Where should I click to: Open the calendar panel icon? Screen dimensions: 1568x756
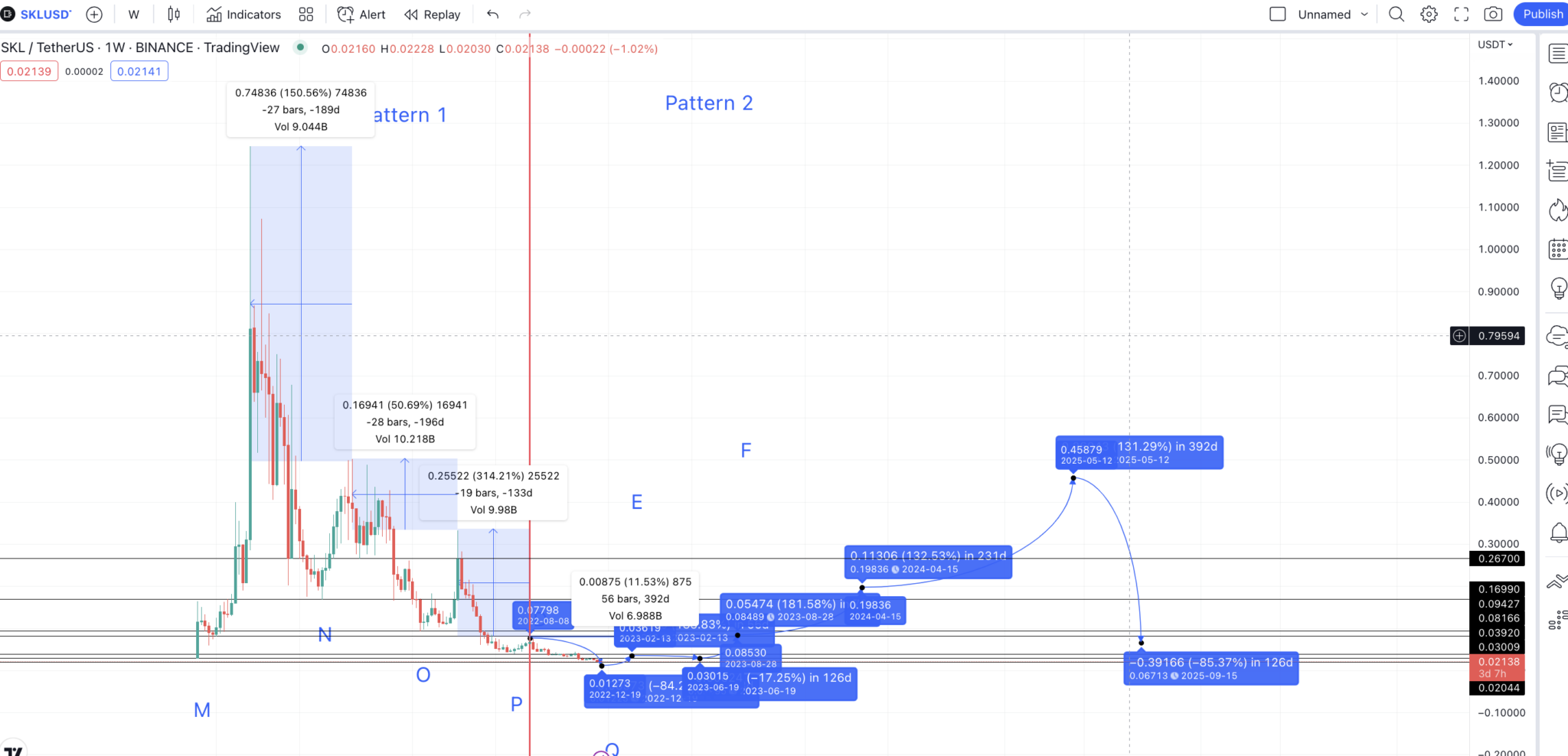(1557, 249)
